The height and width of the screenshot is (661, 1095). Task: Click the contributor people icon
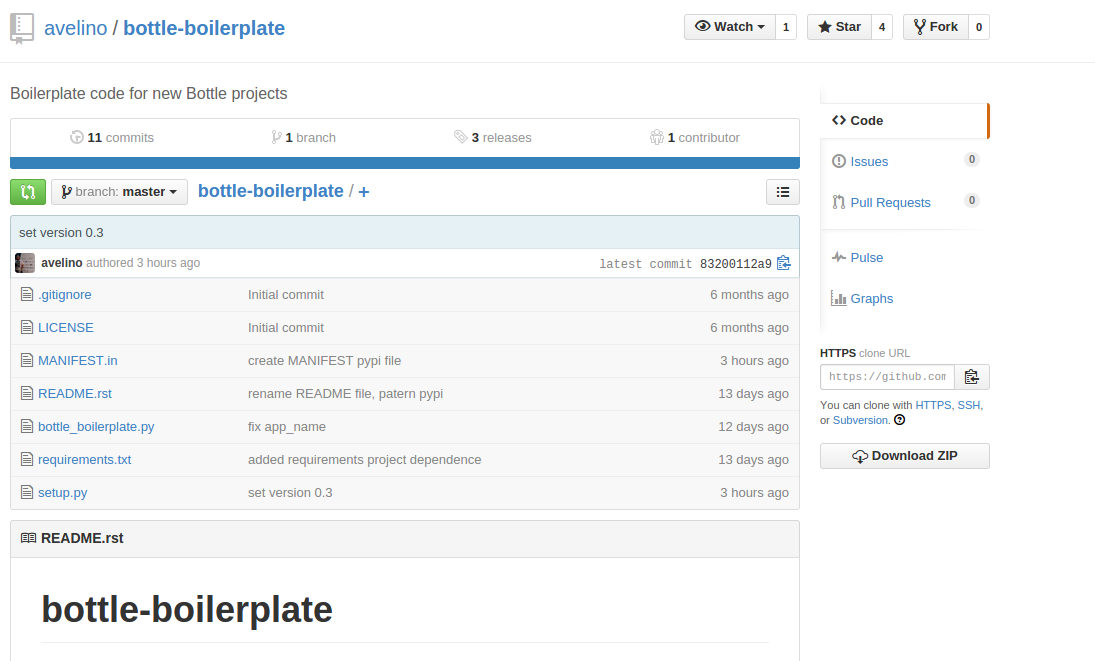(x=656, y=138)
